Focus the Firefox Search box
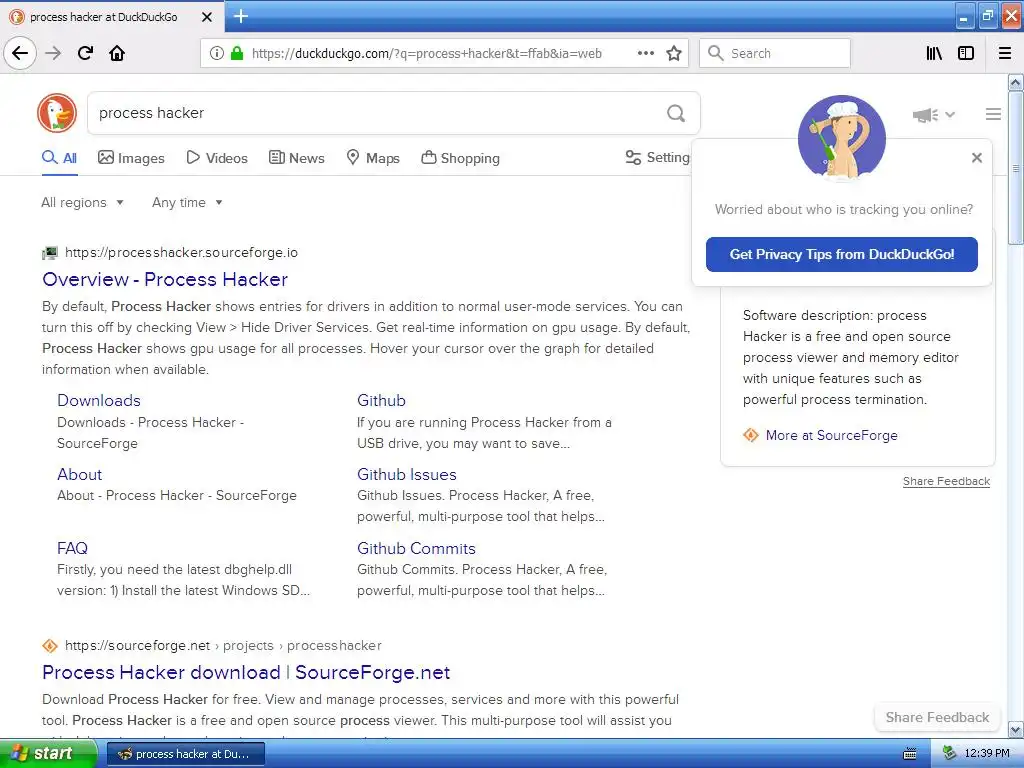Screen dimensions: 1024x768 (x=775, y=53)
